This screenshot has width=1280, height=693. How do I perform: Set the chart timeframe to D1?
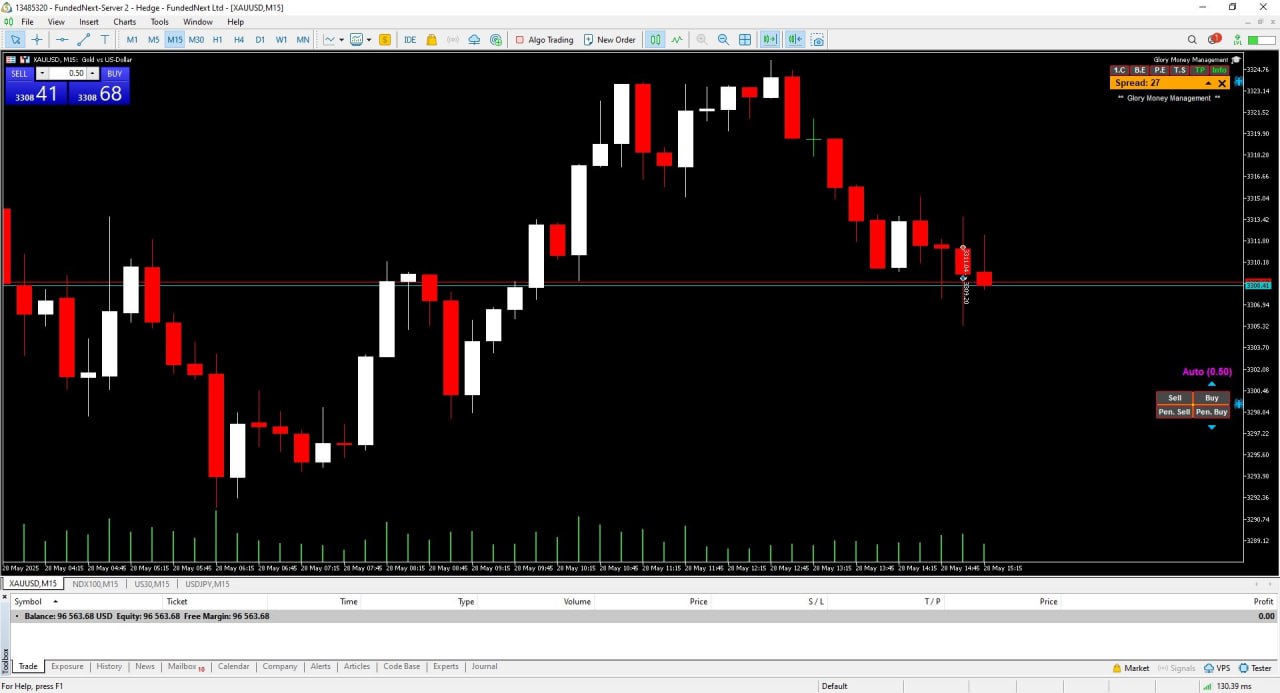coord(260,40)
